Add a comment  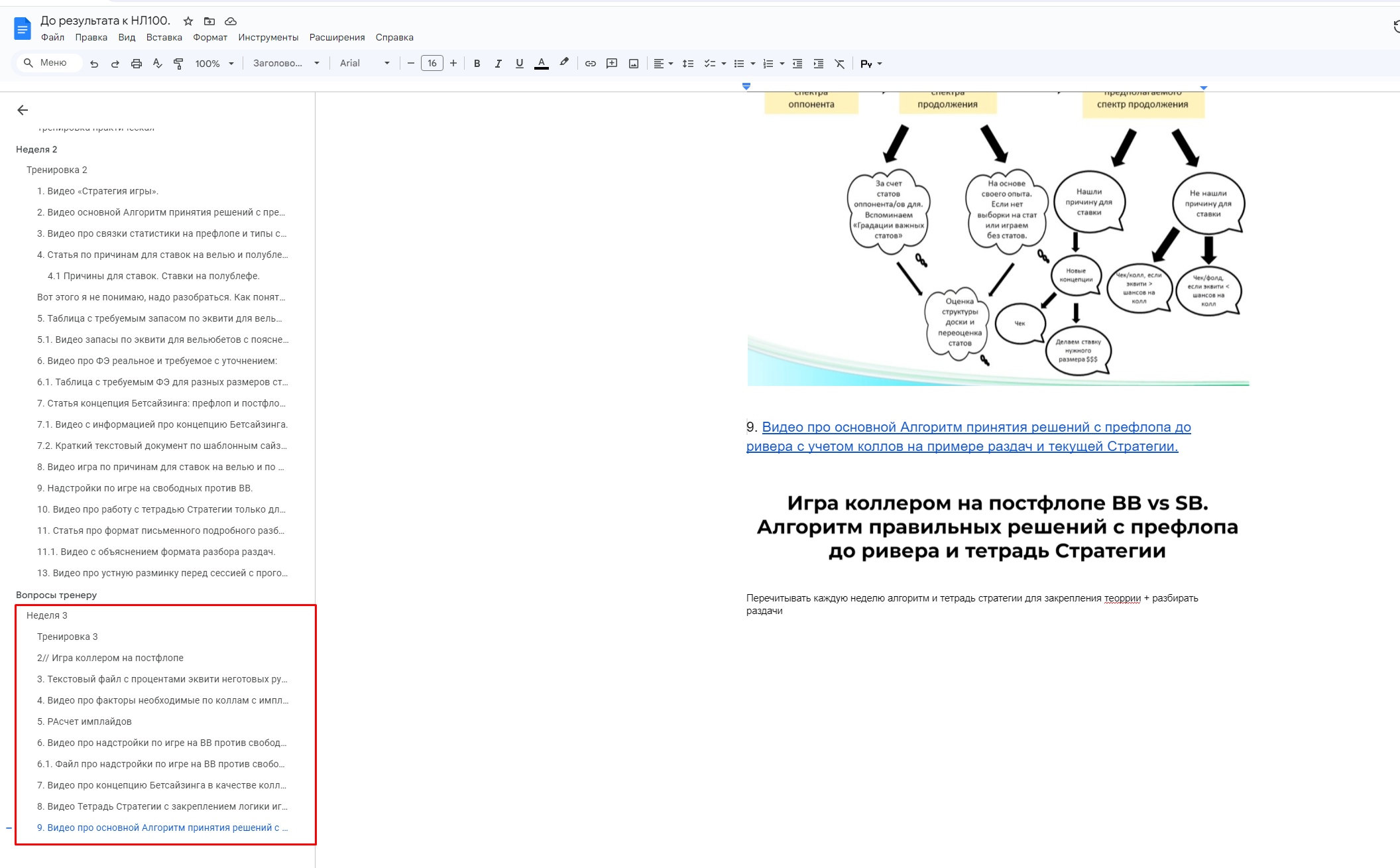pos(612,64)
